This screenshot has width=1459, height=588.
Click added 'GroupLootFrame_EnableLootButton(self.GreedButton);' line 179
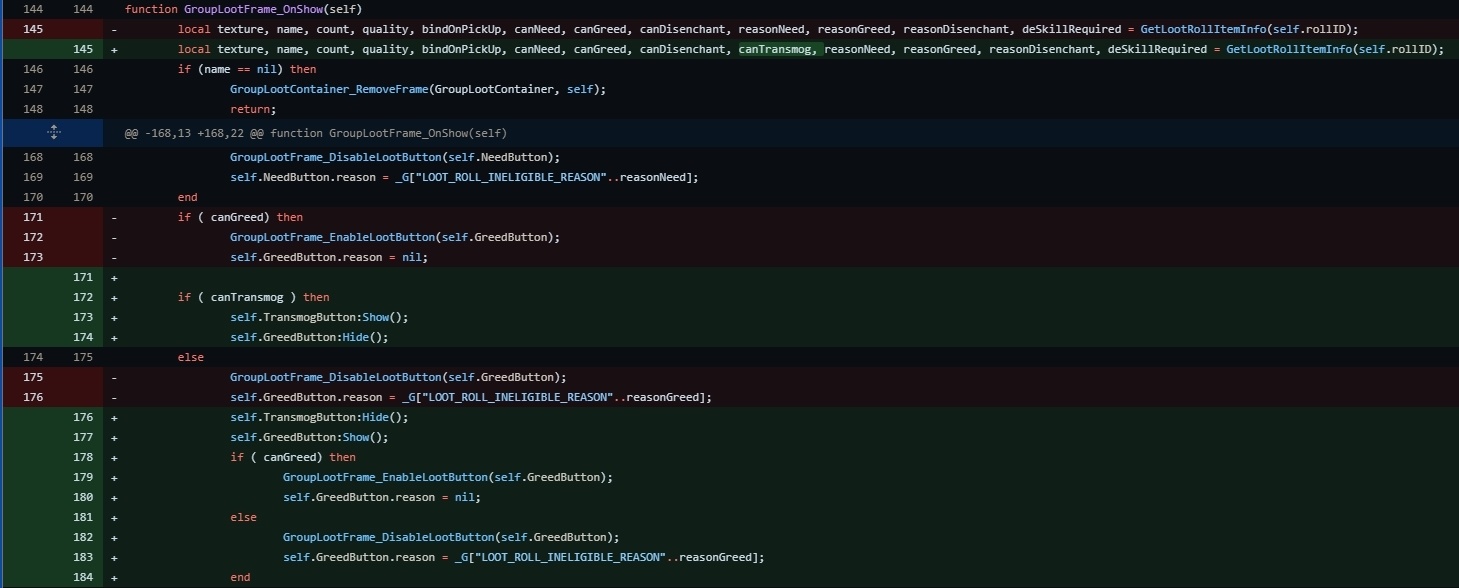coord(448,477)
